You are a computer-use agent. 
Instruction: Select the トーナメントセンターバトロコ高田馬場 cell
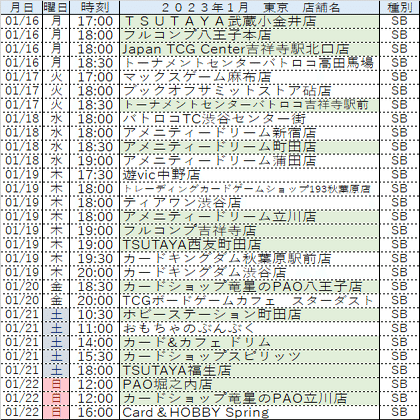pos(249,63)
